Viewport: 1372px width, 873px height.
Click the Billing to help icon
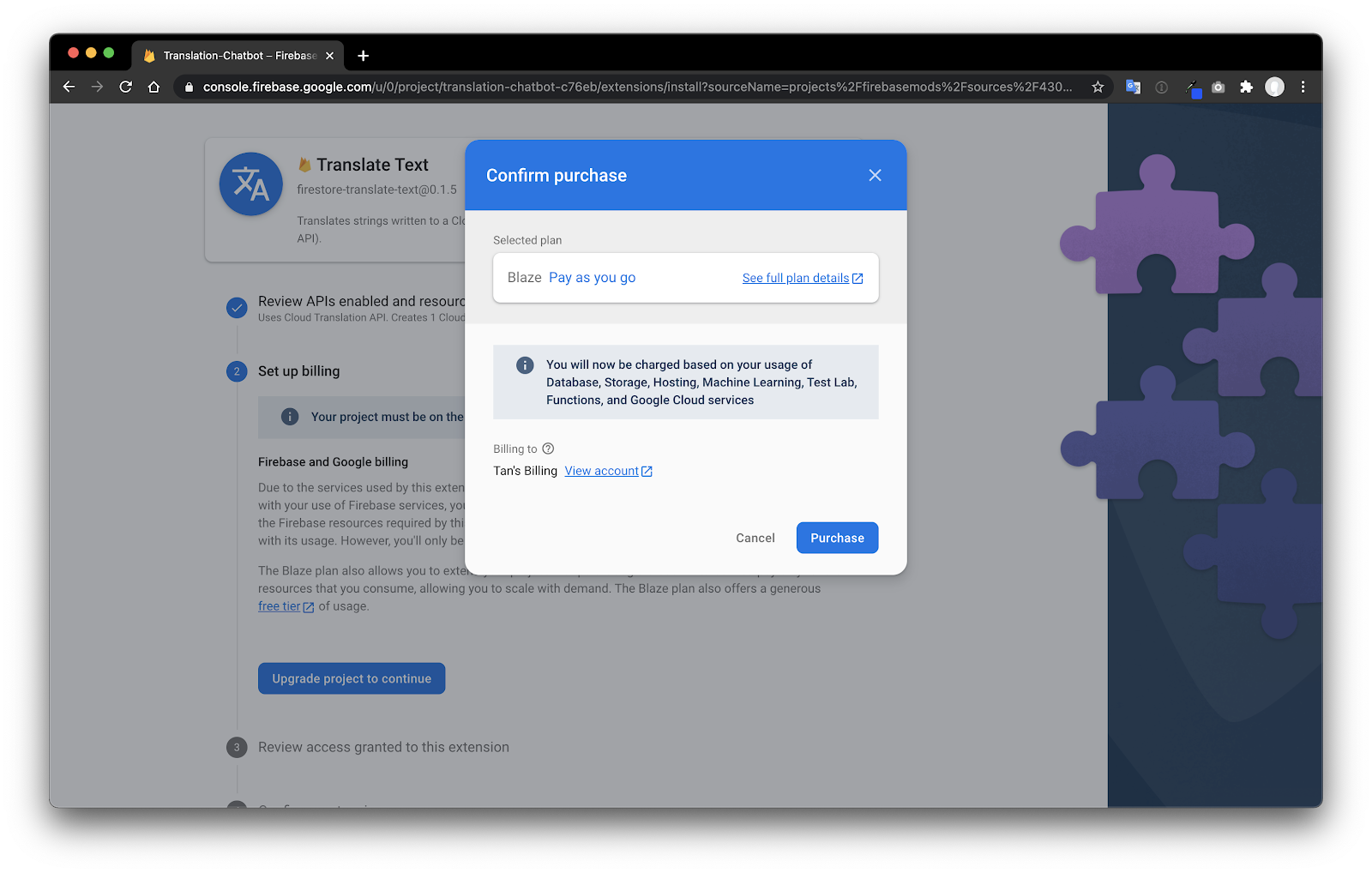[548, 449]
